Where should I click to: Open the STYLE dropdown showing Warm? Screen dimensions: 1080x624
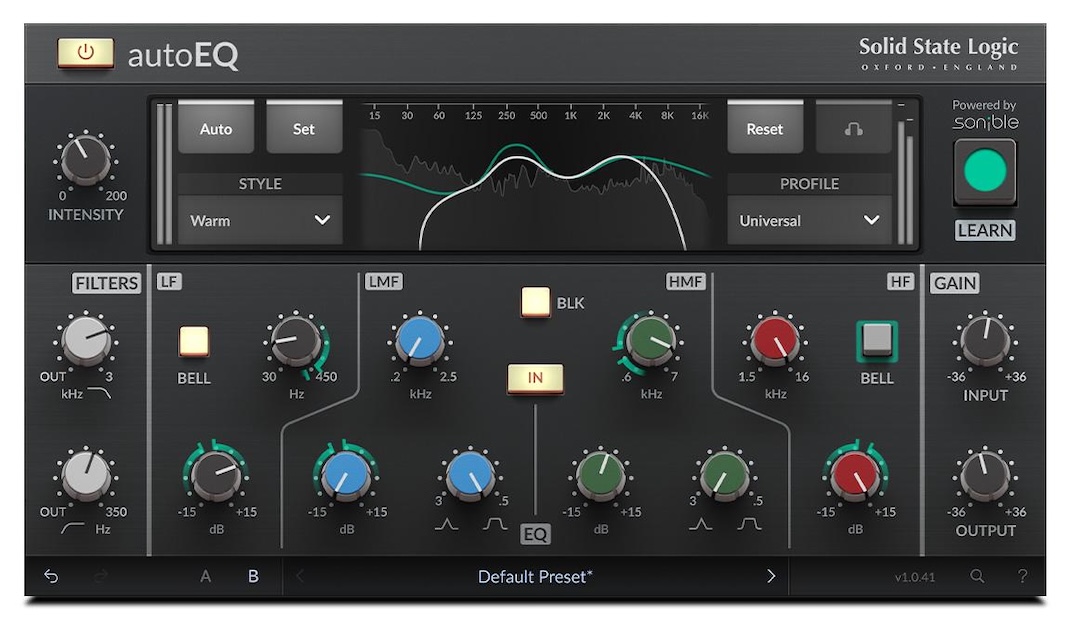[x=260, y=220]
